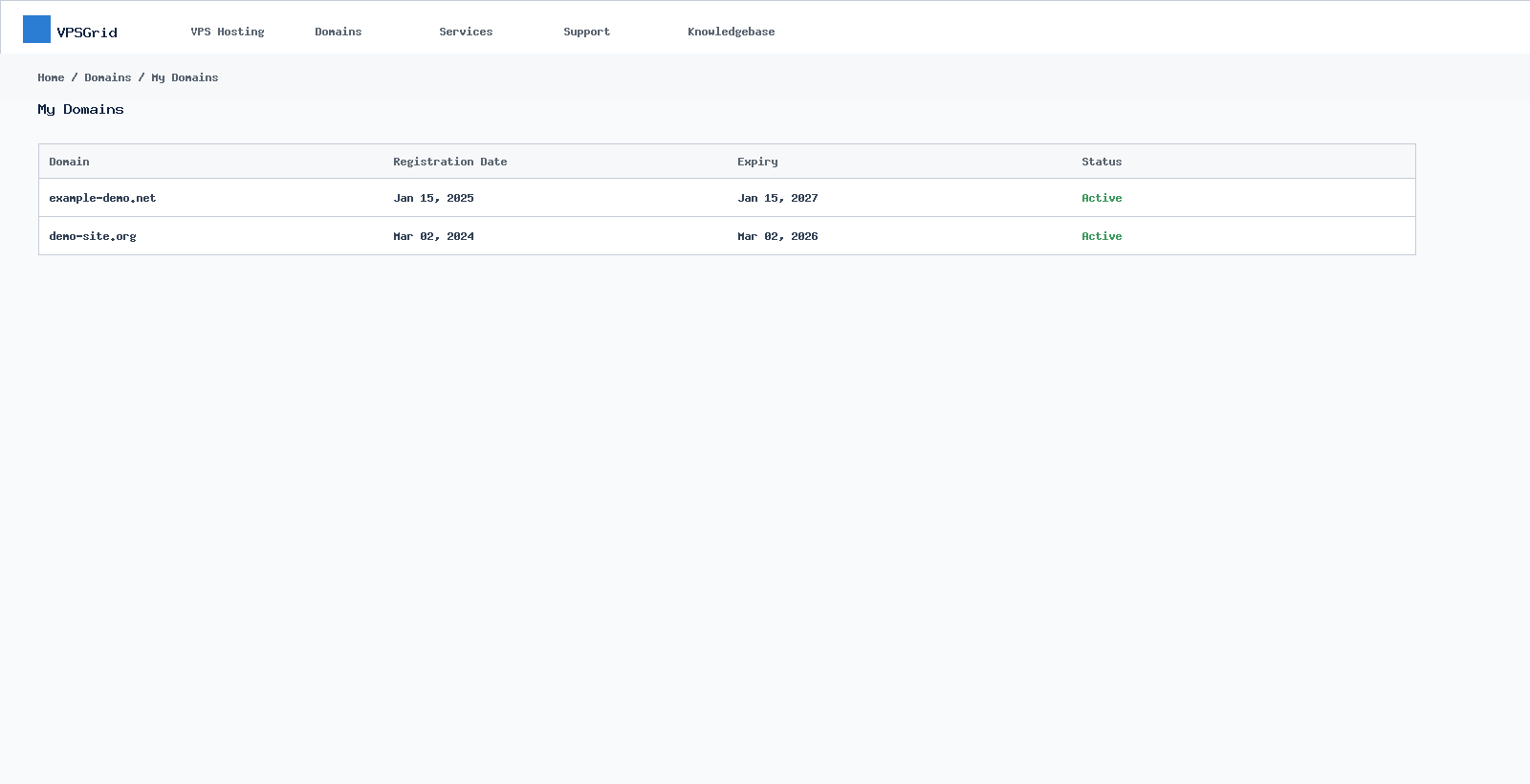Select the Domains breadcrumb link
The image size is (1530, 784).
coord(108,77)
